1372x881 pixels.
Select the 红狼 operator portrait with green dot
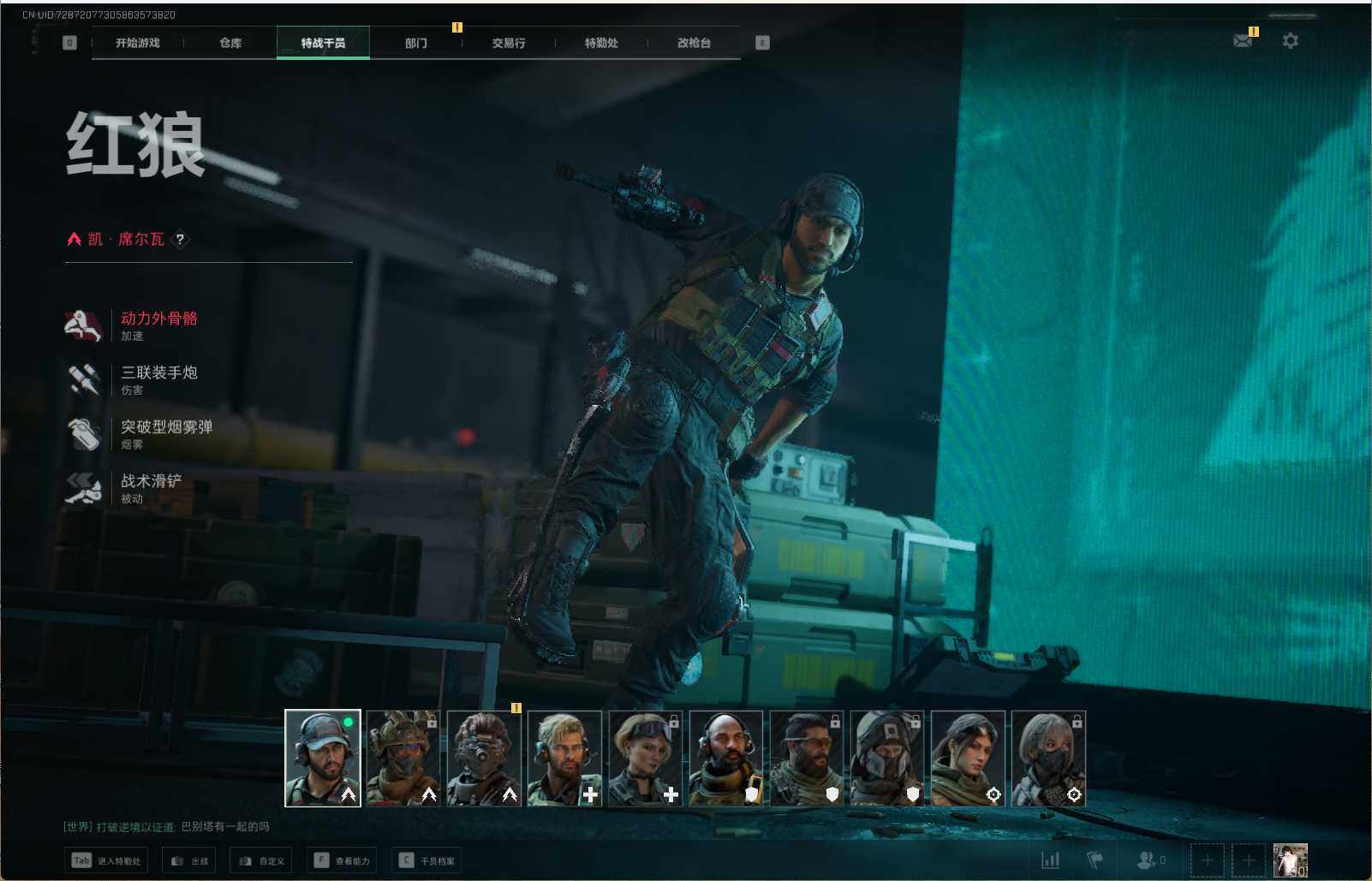[323, 759]
